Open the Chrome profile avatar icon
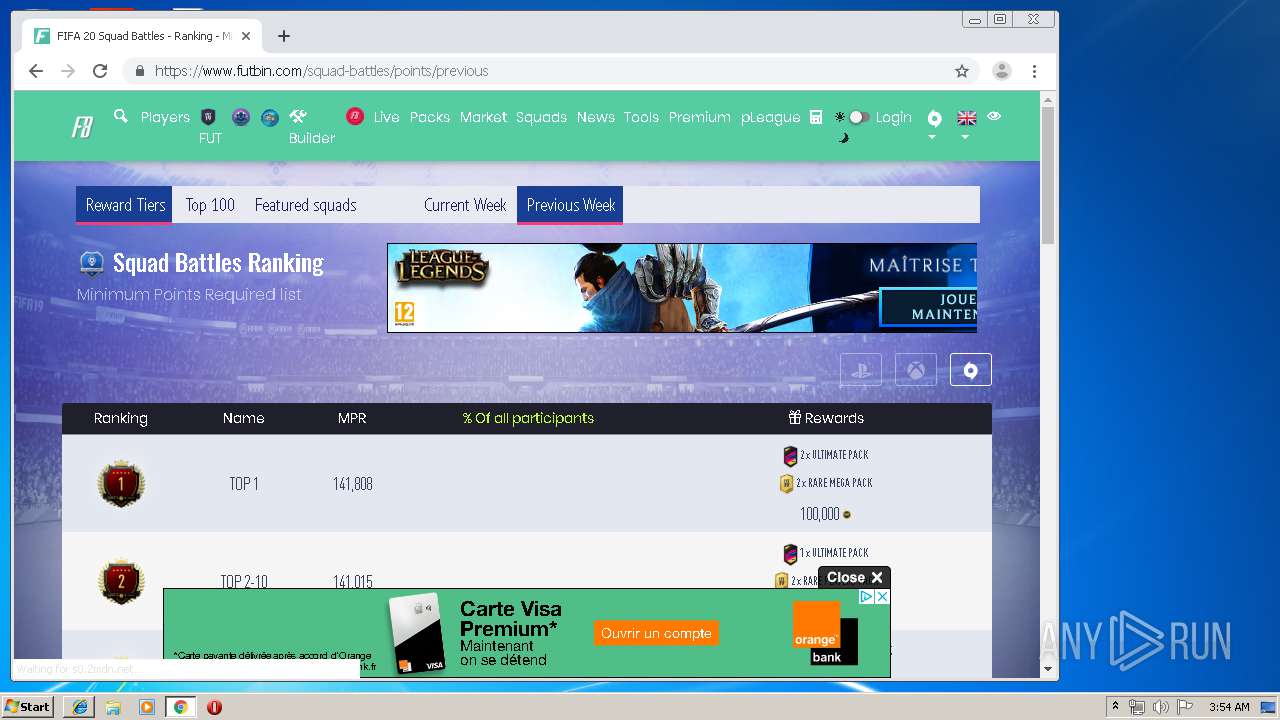The width and height of the screenshot is (1280, 720). pyautogui.click(x=1001, y=71)
